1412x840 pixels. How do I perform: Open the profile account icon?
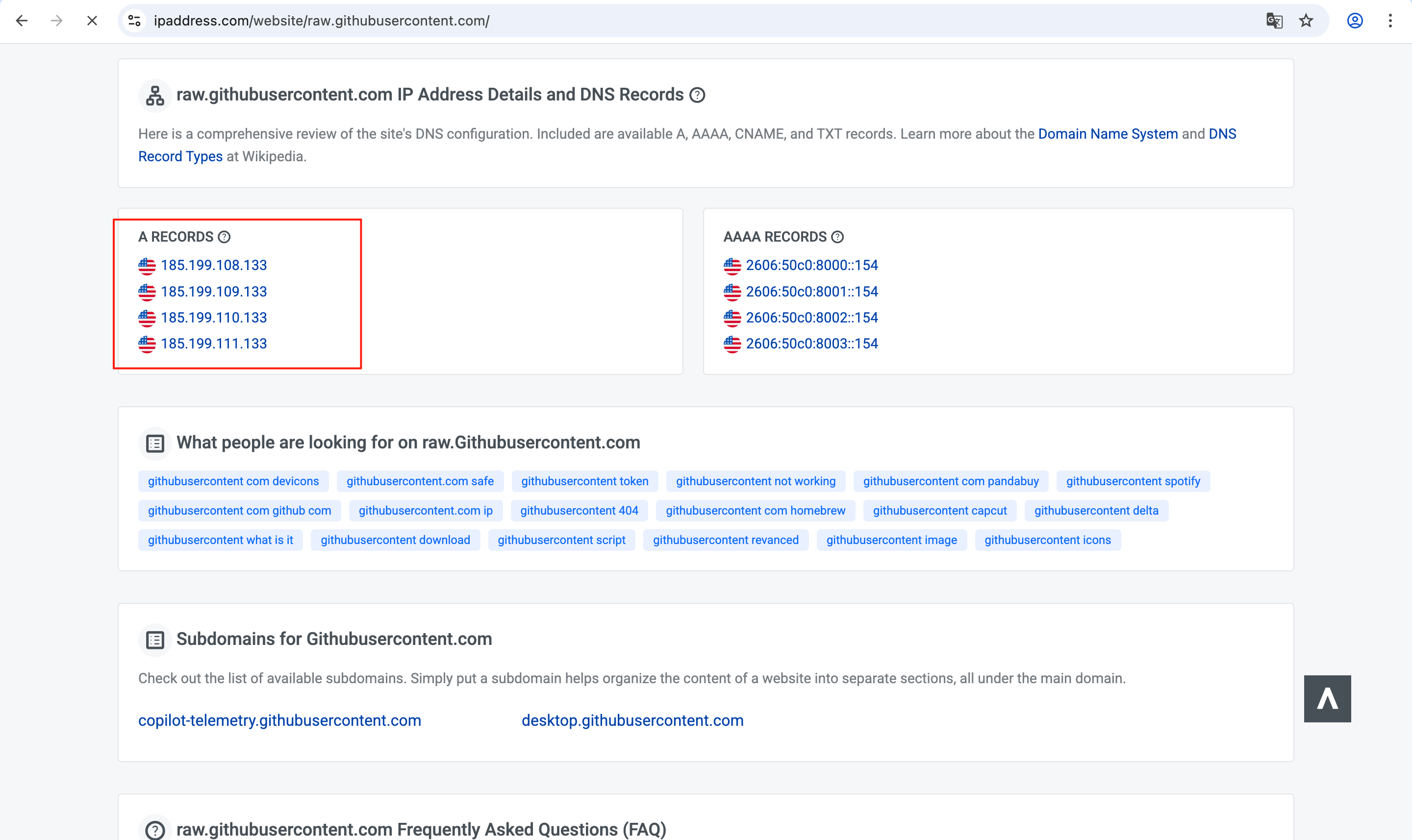(1354, 21)
